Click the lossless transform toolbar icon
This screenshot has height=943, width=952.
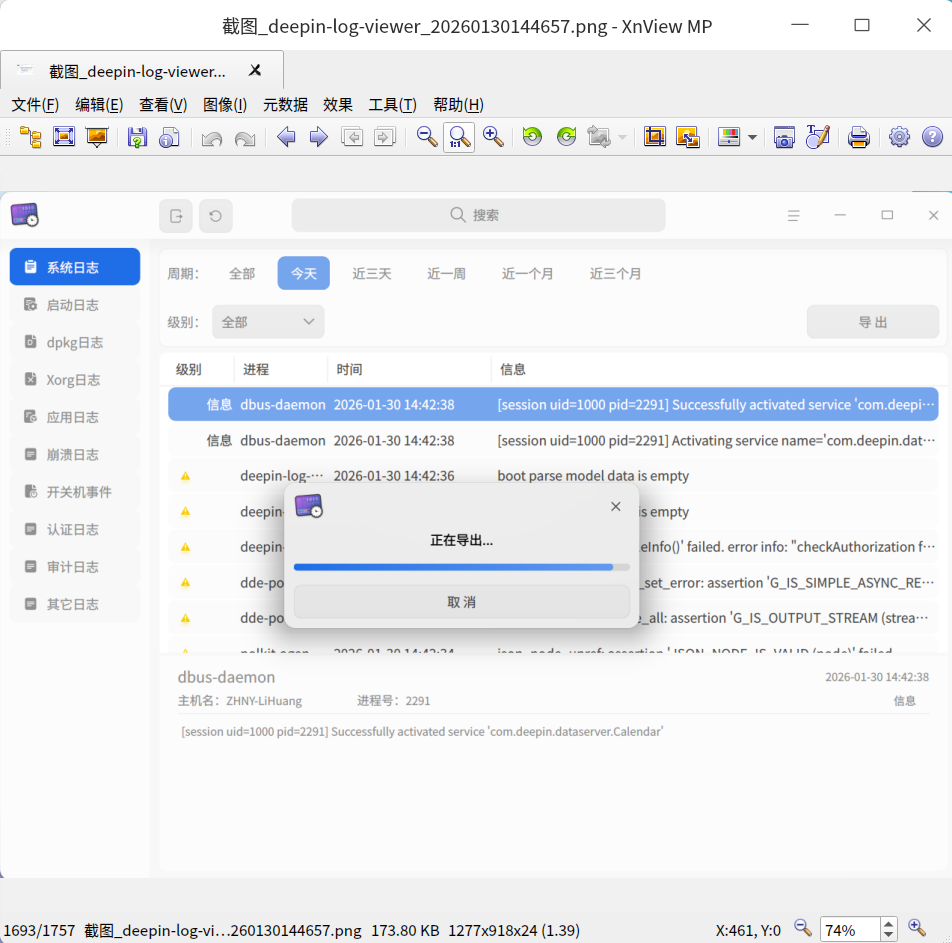599,137
